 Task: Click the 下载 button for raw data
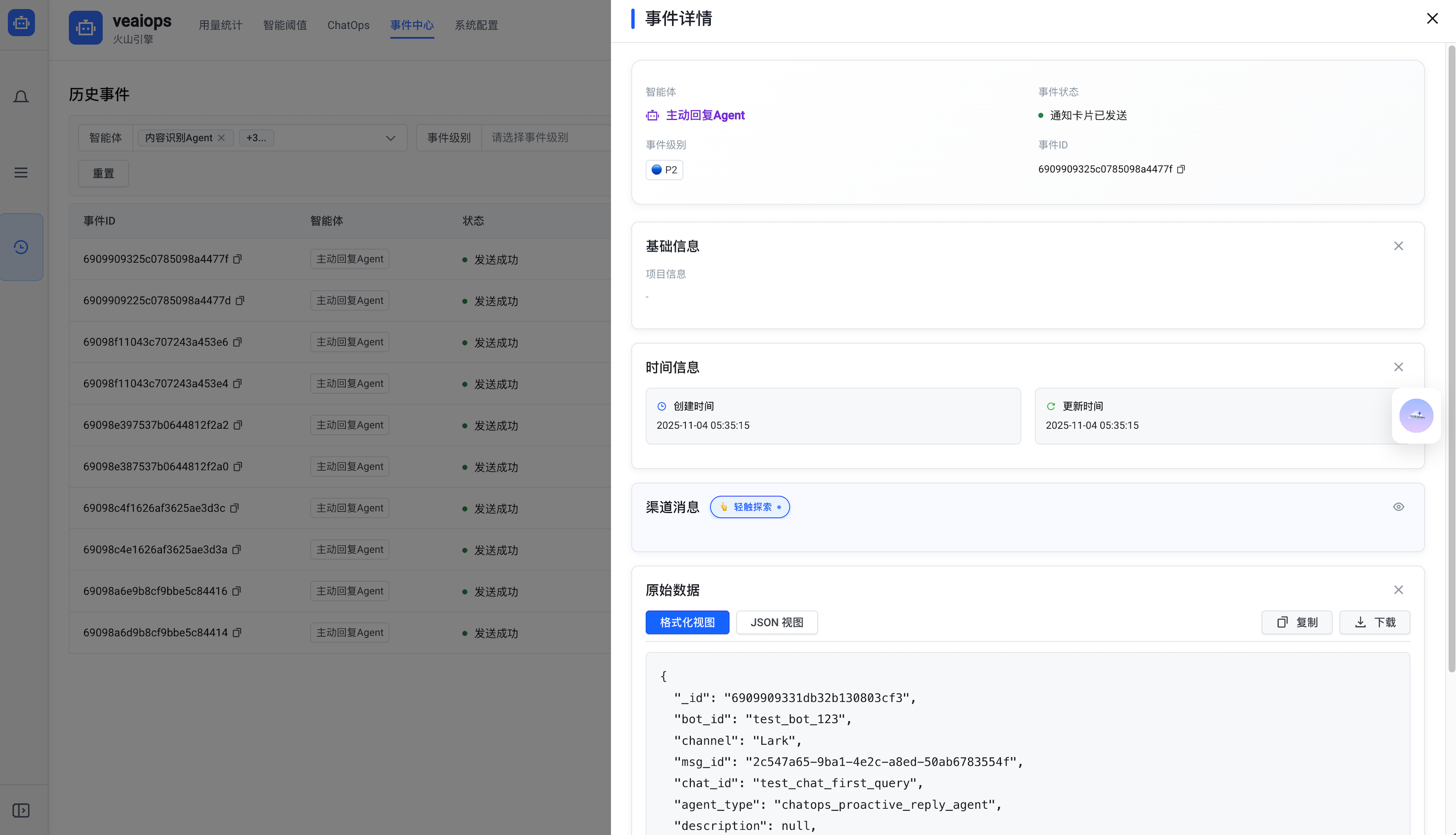tap(1374, 622)
